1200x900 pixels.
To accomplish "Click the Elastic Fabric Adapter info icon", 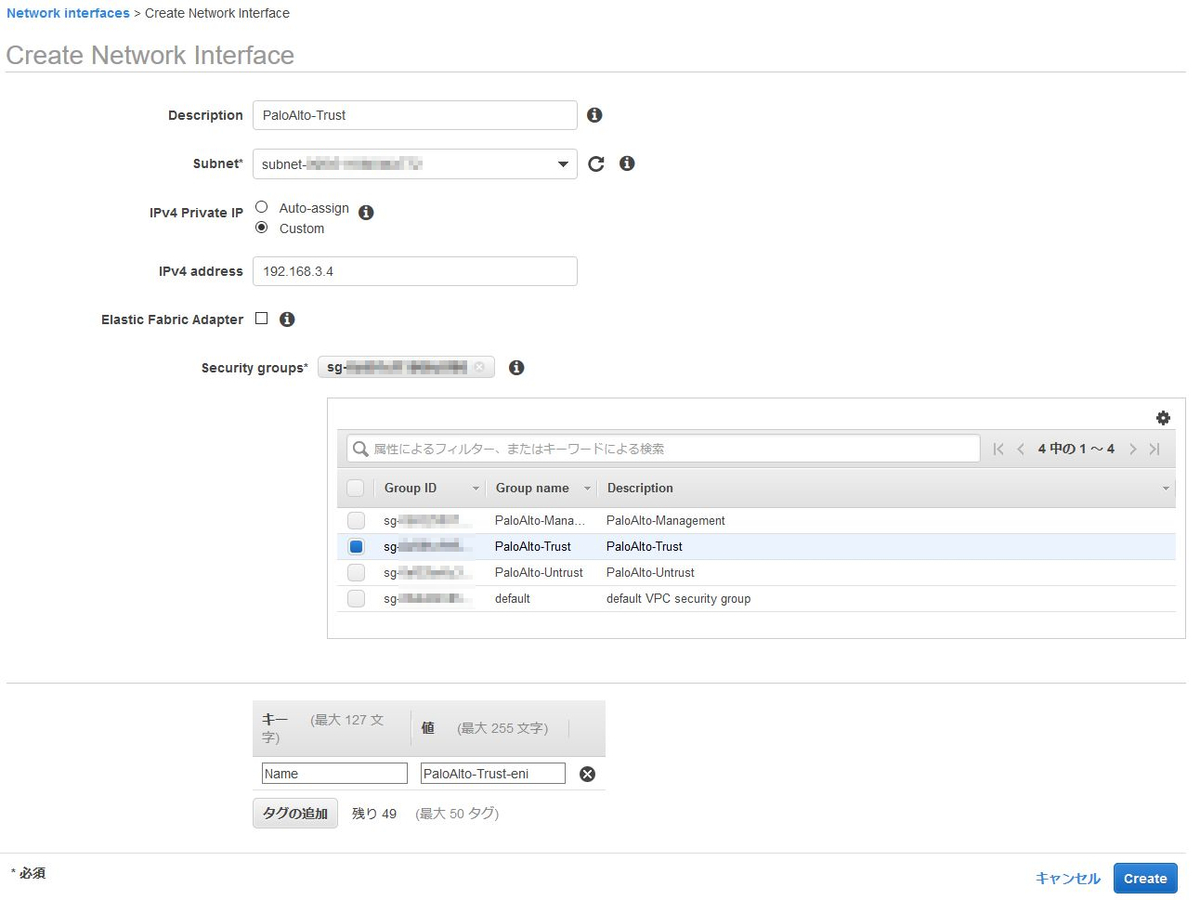I will [x=287, y=319].
